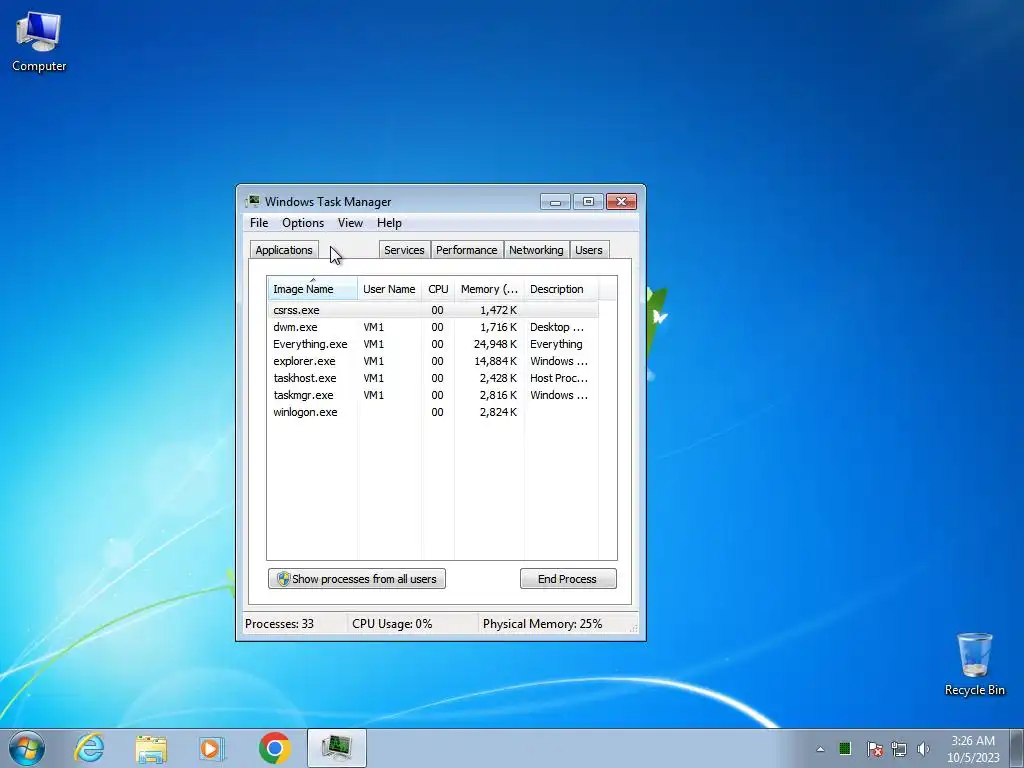Switch to the Applications tab

(284, 250)
